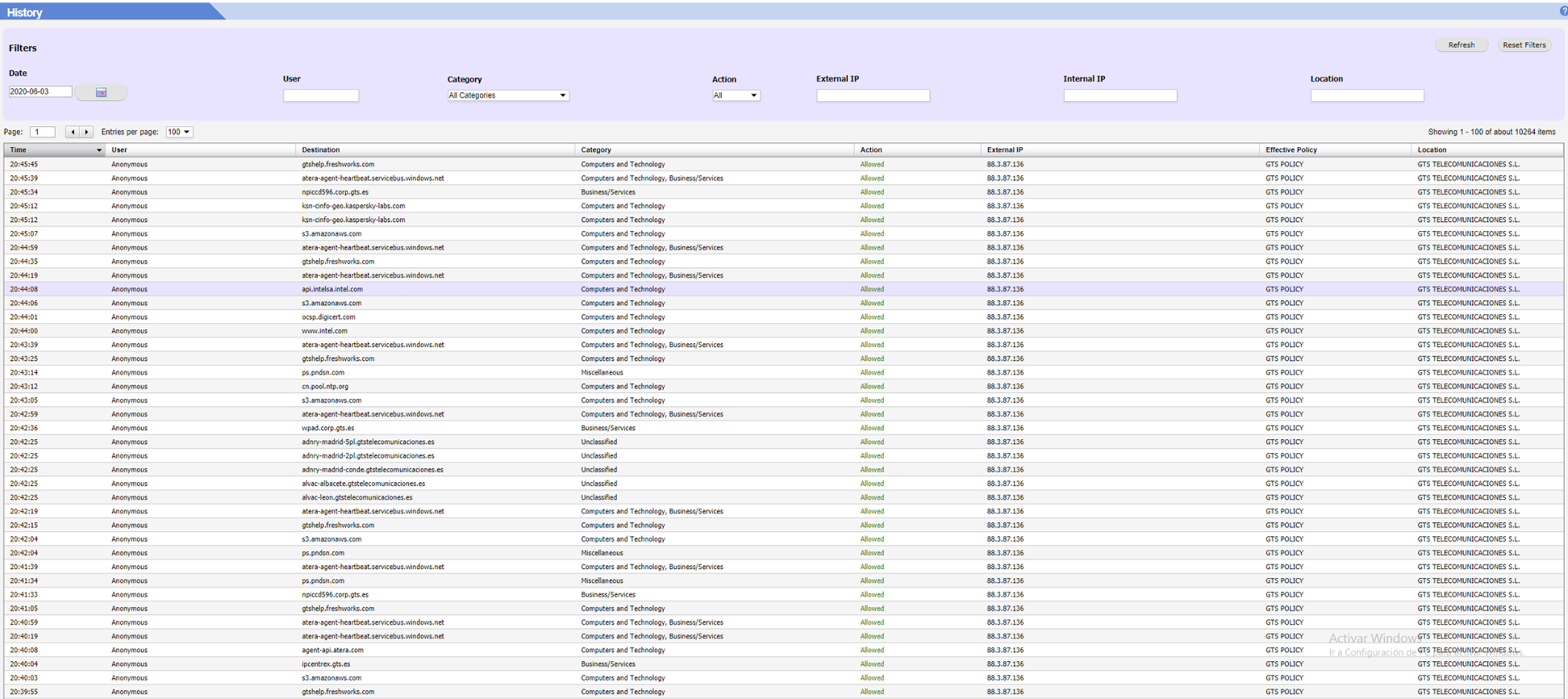Focus the External IP filter field
Viewport: 1568px width, 699px height.
point(873,95)
